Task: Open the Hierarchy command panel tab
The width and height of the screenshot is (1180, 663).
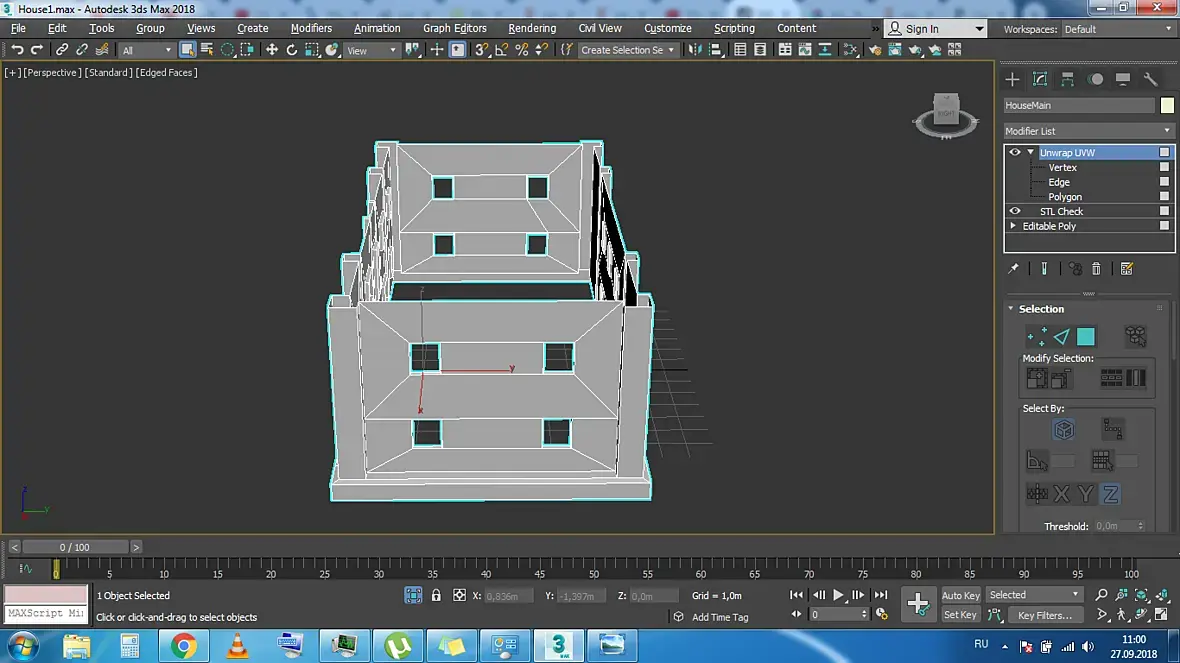Action: [1067, 79]
